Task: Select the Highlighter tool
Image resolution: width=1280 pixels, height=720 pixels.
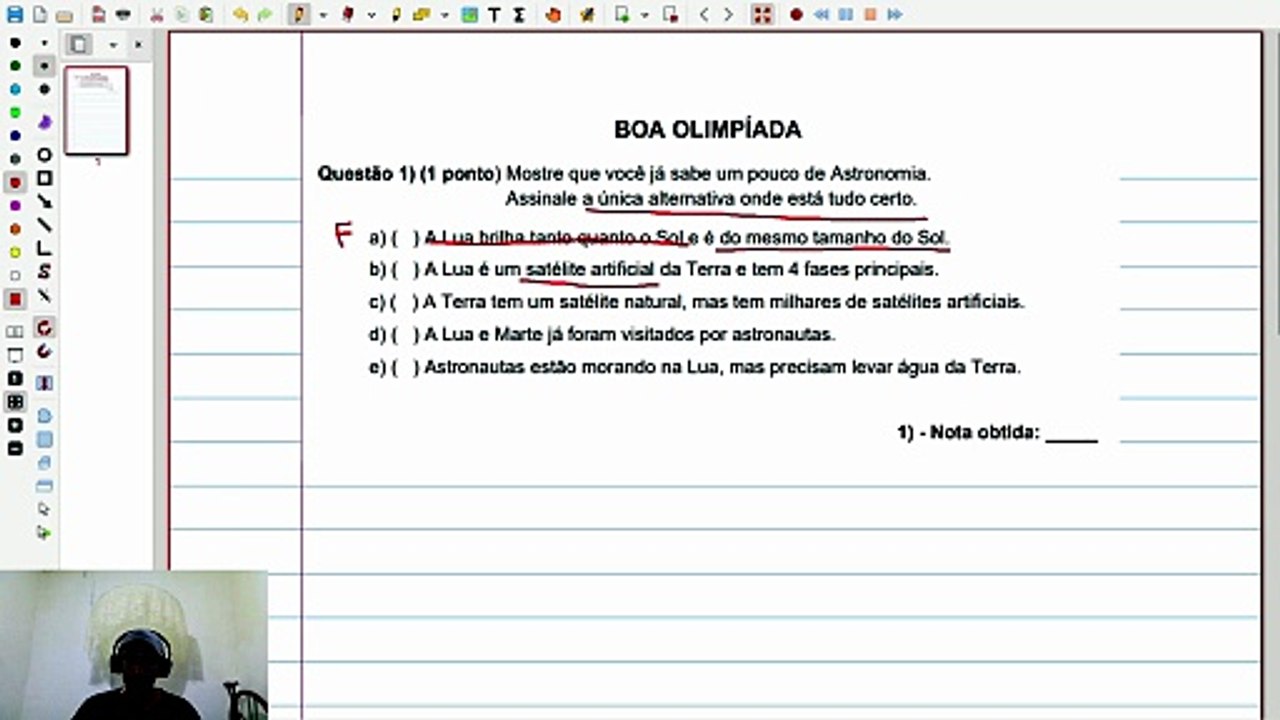Action: pyautogui.click(x=397, y=15)
